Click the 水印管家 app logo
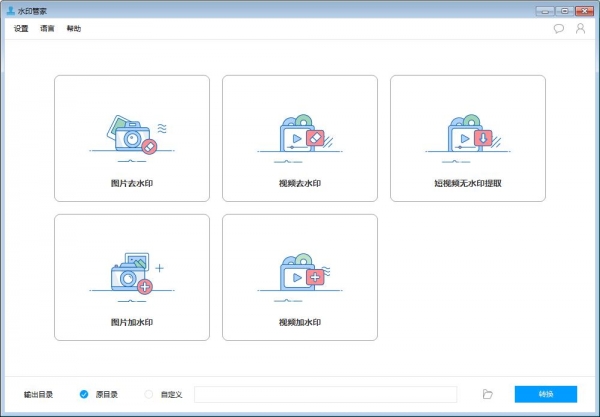600x417 pixels. coord(11,11)
